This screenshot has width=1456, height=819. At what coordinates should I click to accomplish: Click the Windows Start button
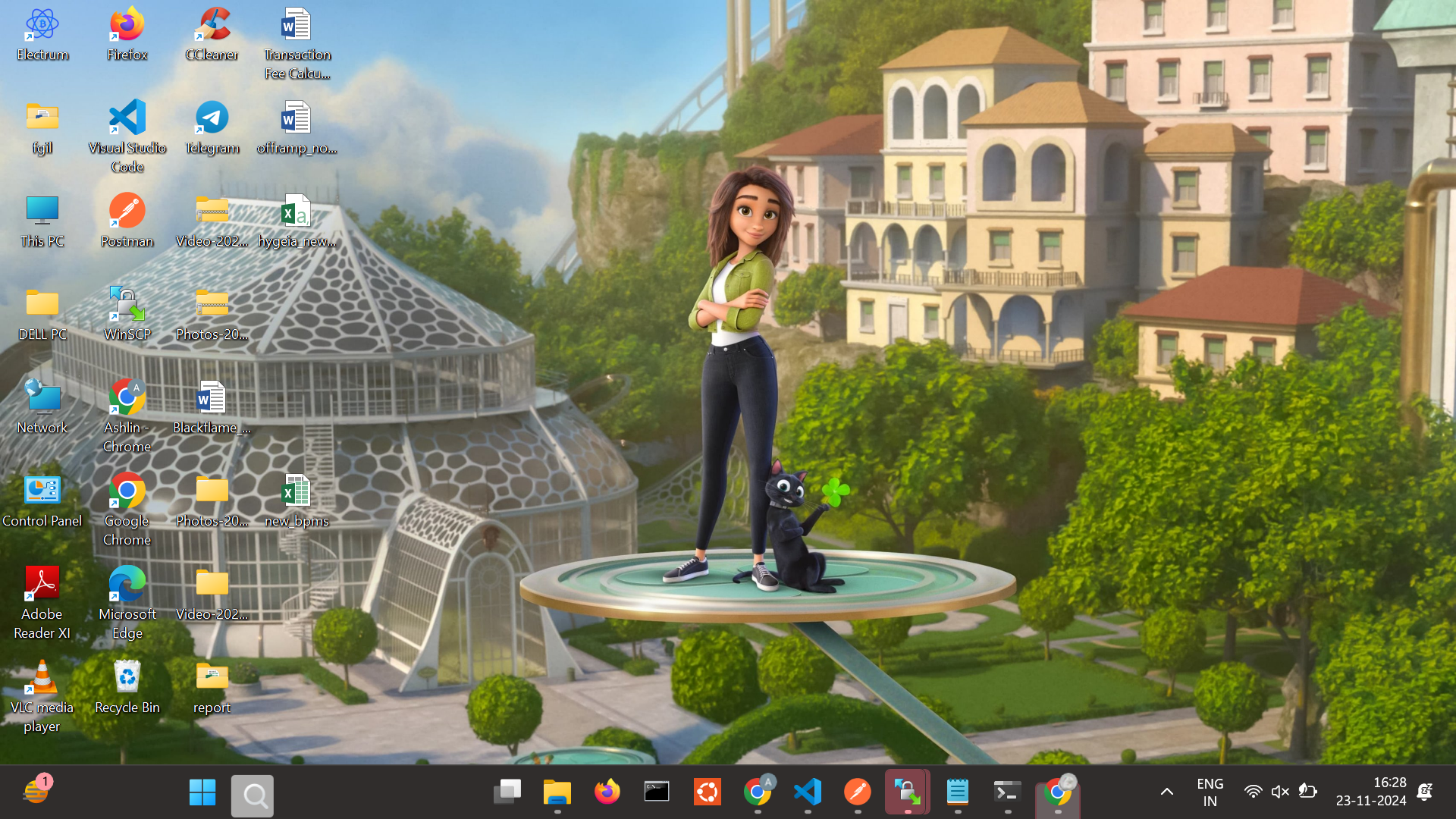point(202,793)
